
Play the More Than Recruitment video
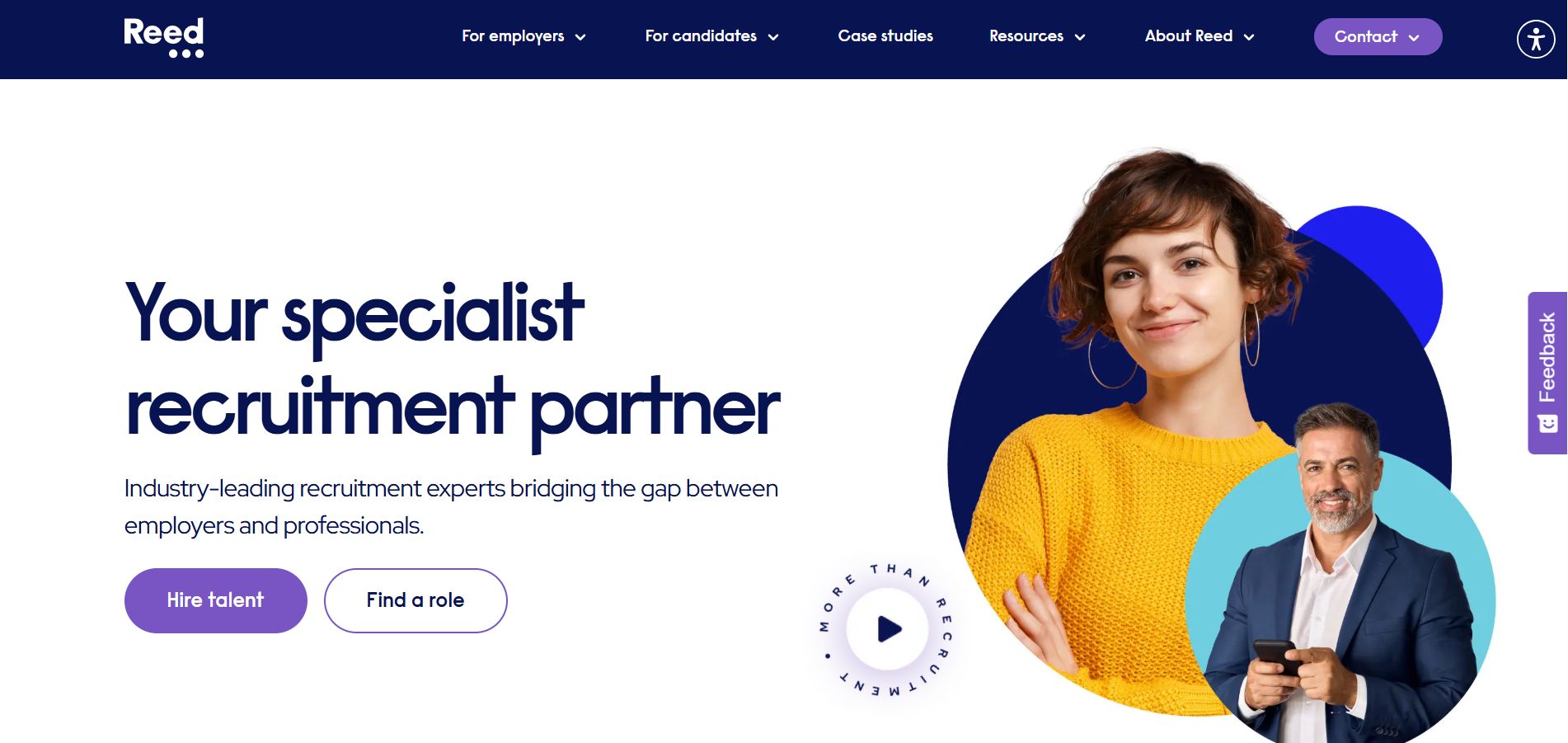(888, 629)
